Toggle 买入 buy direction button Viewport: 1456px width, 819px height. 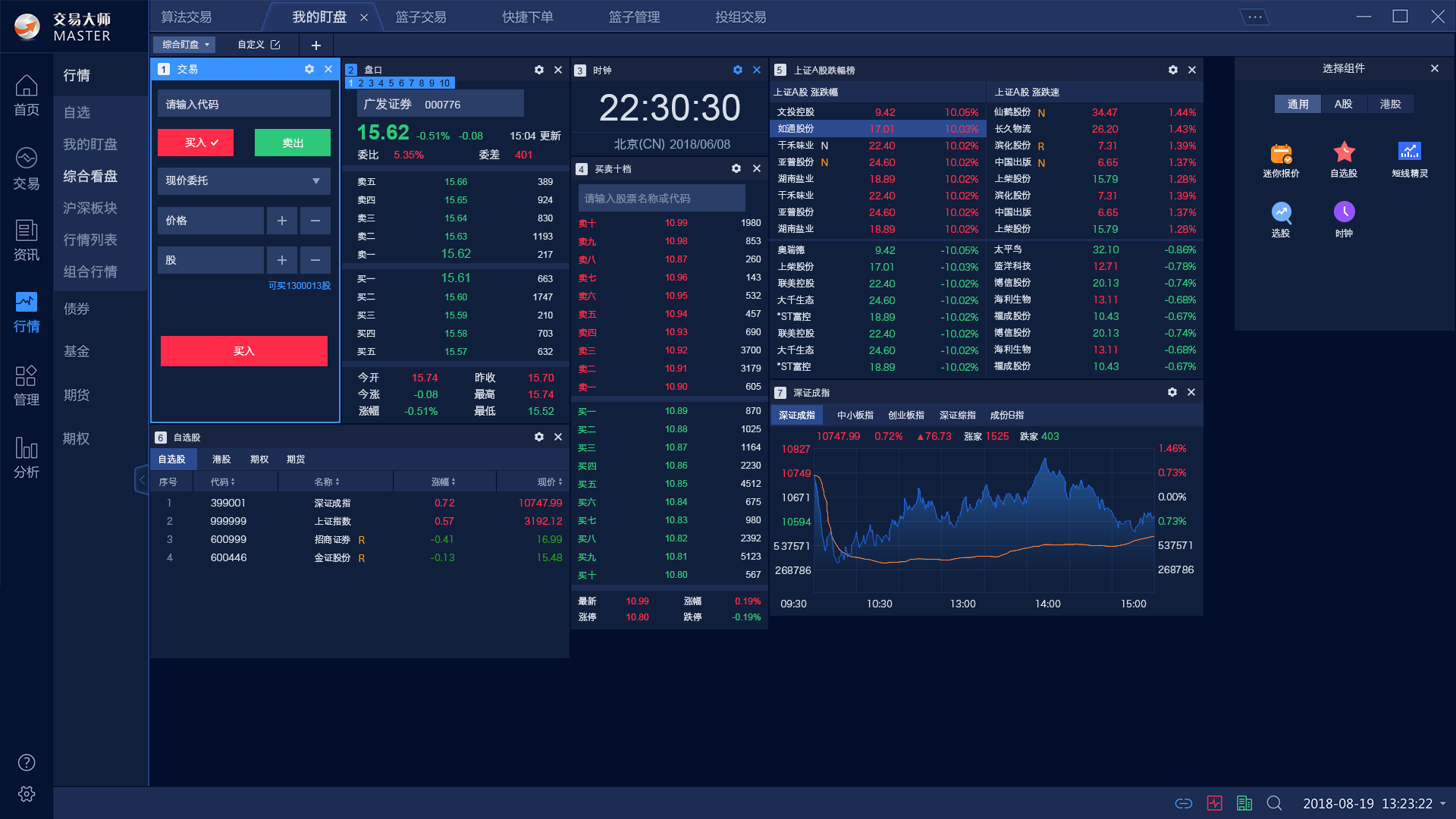[196, 143]
